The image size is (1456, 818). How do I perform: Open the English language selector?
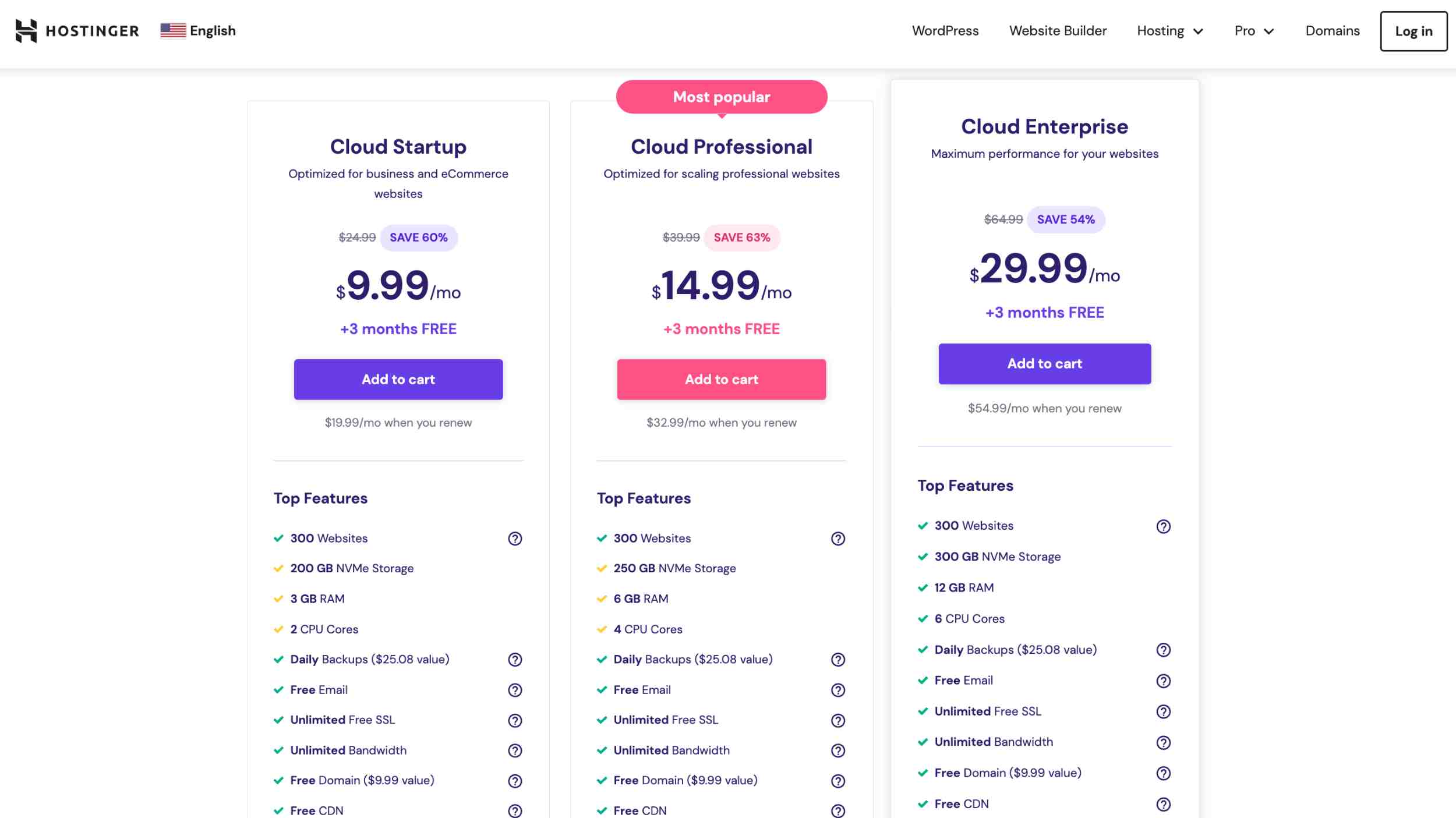pos(199,31)
